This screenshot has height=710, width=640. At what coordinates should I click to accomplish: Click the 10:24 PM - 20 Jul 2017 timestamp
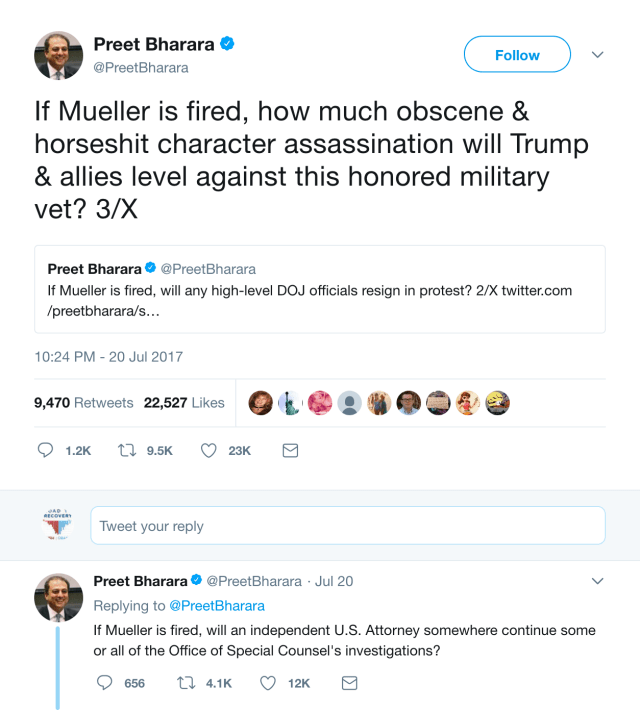pyautogui.click(x=108, y=356)
